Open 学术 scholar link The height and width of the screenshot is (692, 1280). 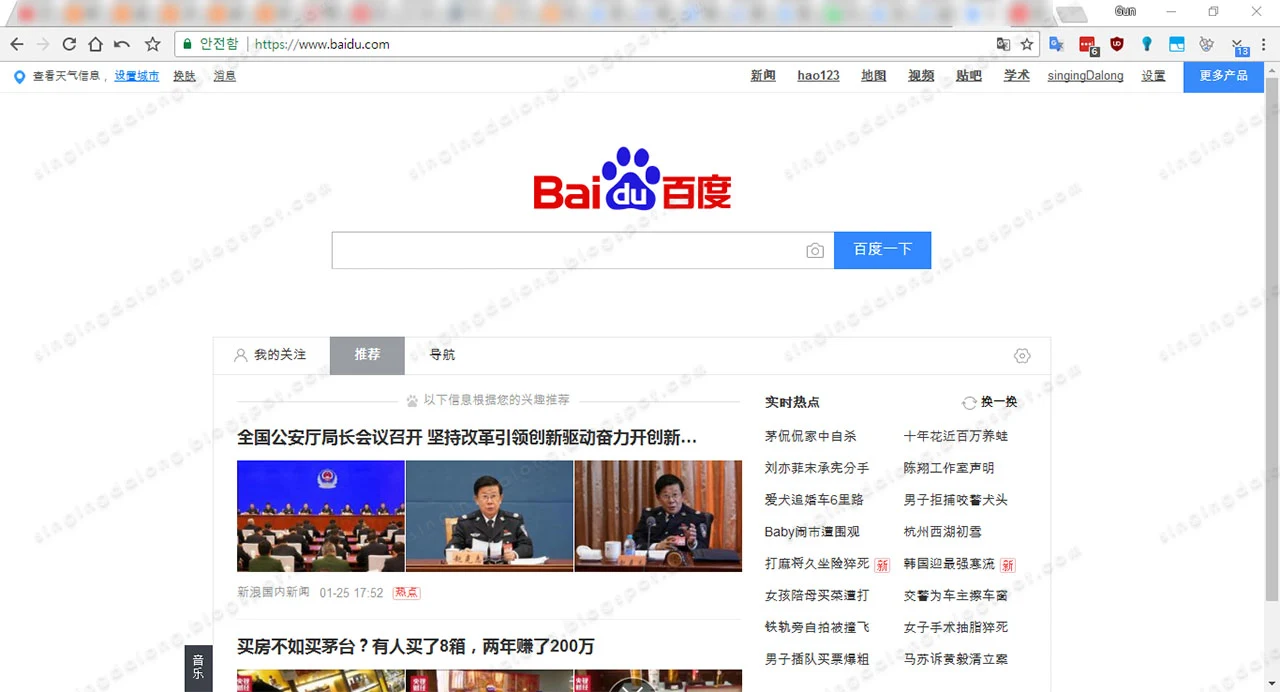point(1016,75)
